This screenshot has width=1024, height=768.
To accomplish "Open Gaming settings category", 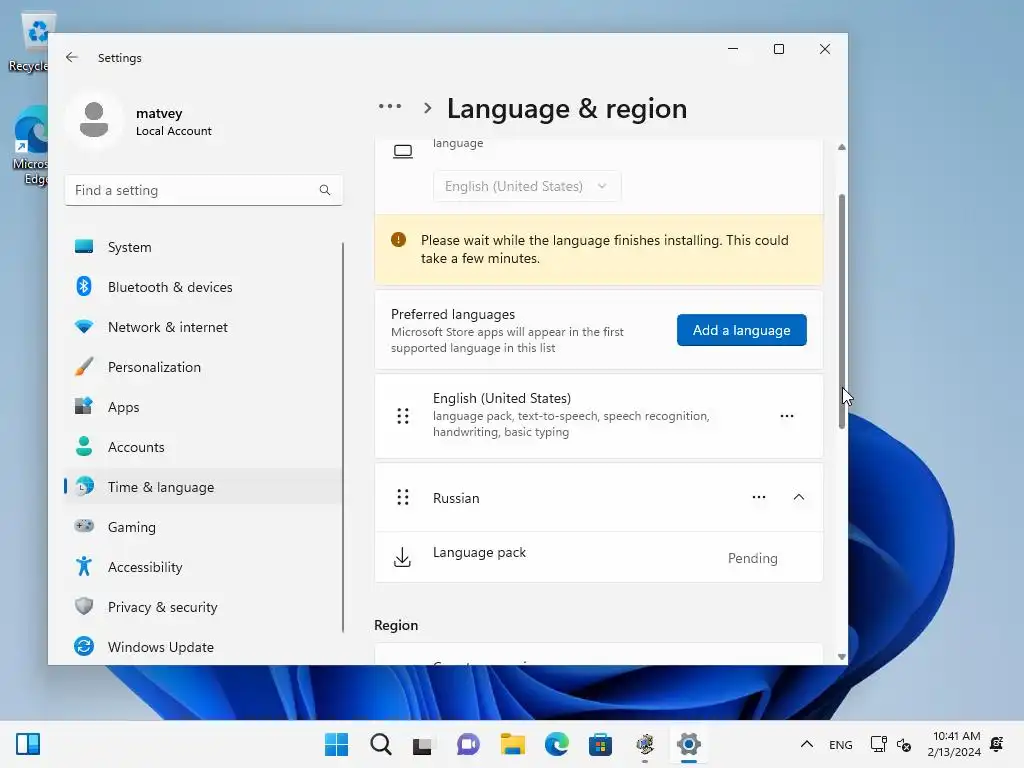I will pyautogui.click(x=202, y=527).
